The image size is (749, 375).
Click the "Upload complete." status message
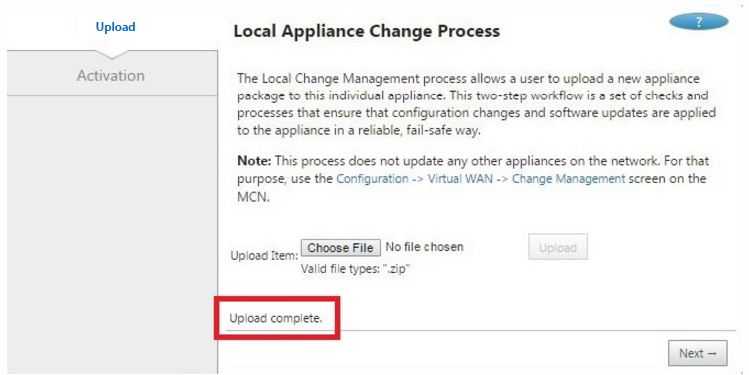click(276, 318)
